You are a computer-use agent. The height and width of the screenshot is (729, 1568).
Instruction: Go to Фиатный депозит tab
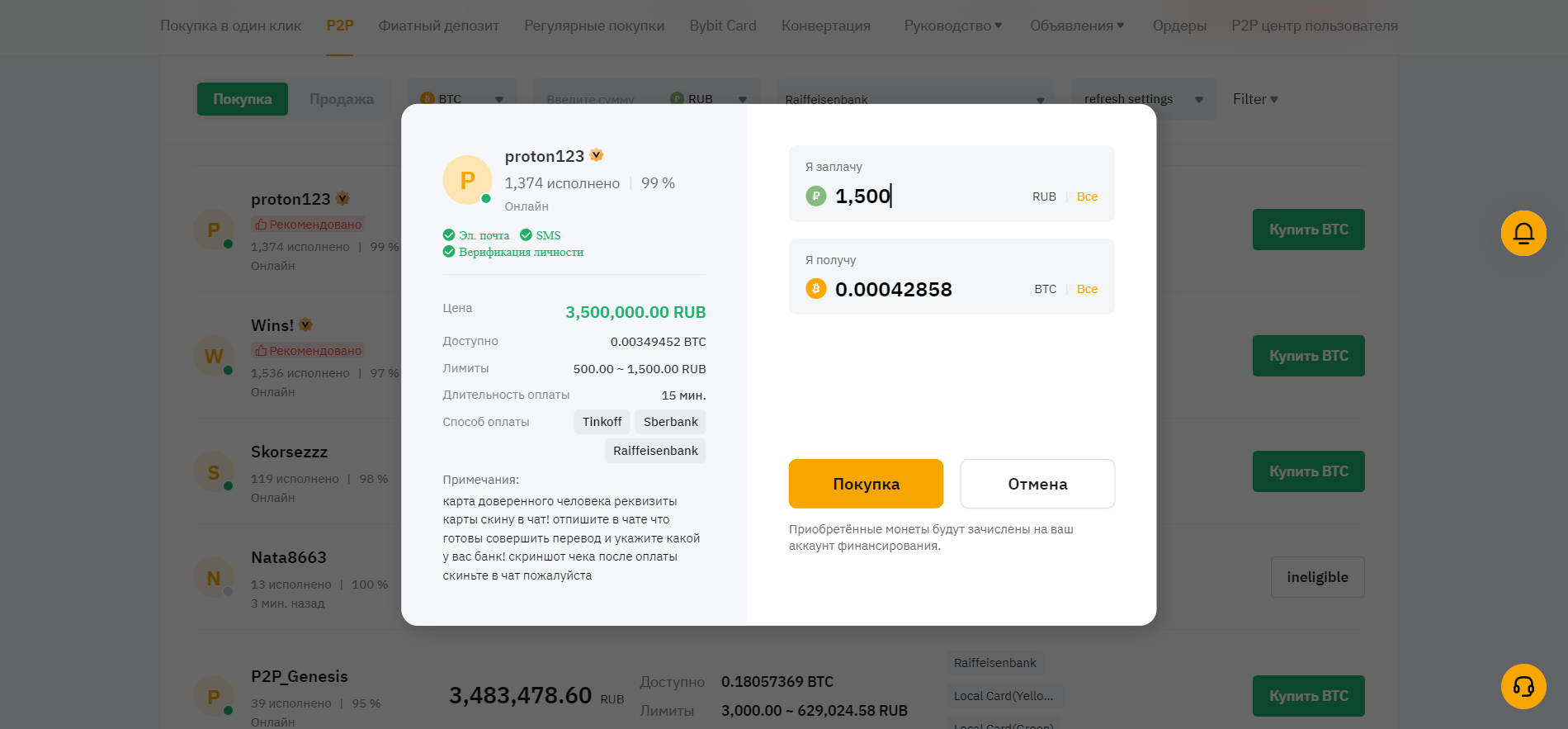click(x=438, y=26)
